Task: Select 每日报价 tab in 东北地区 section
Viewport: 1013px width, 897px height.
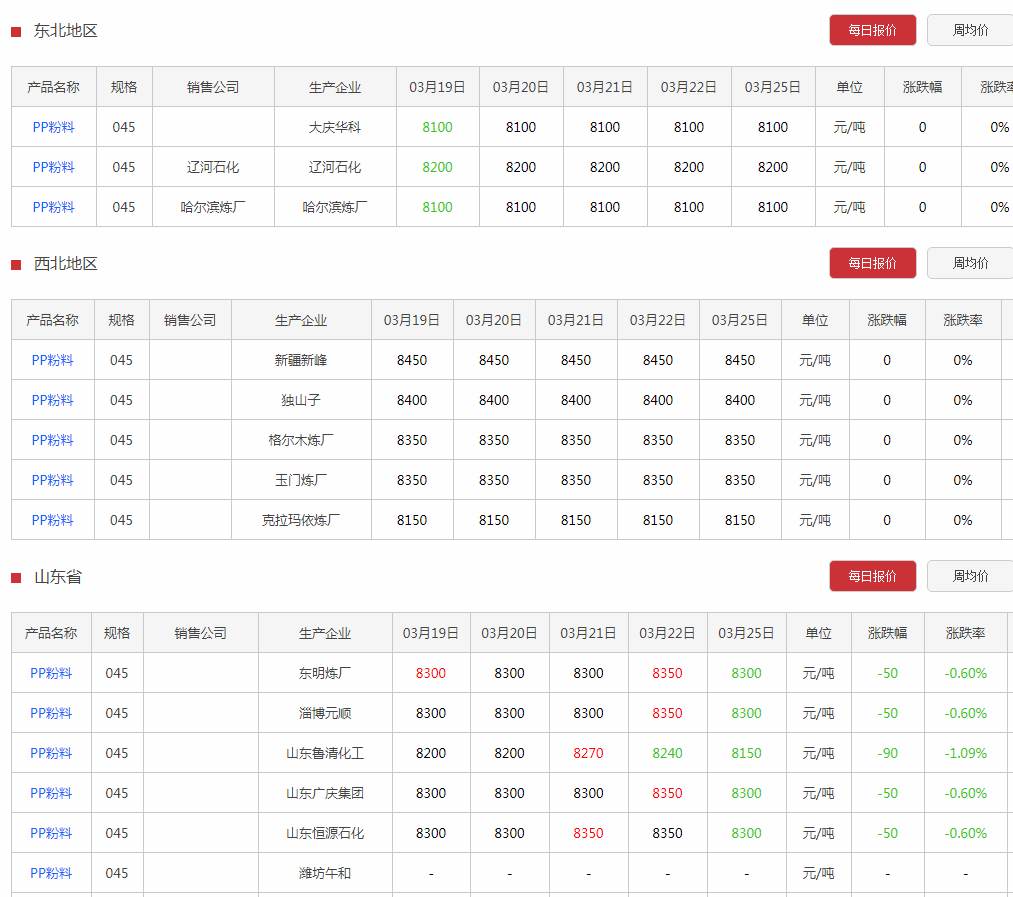Action: (872, 30)
